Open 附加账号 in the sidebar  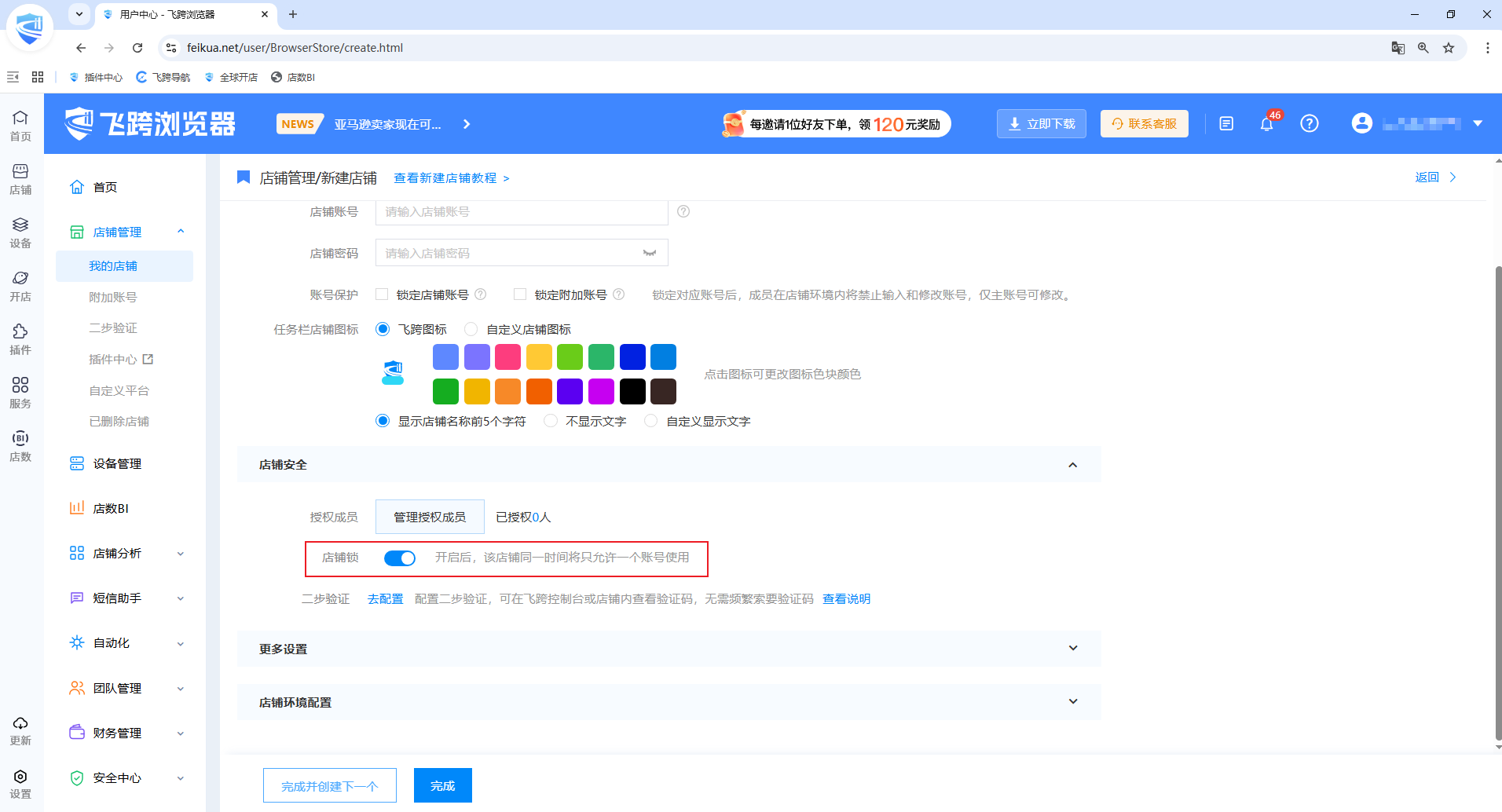[113, 298]
